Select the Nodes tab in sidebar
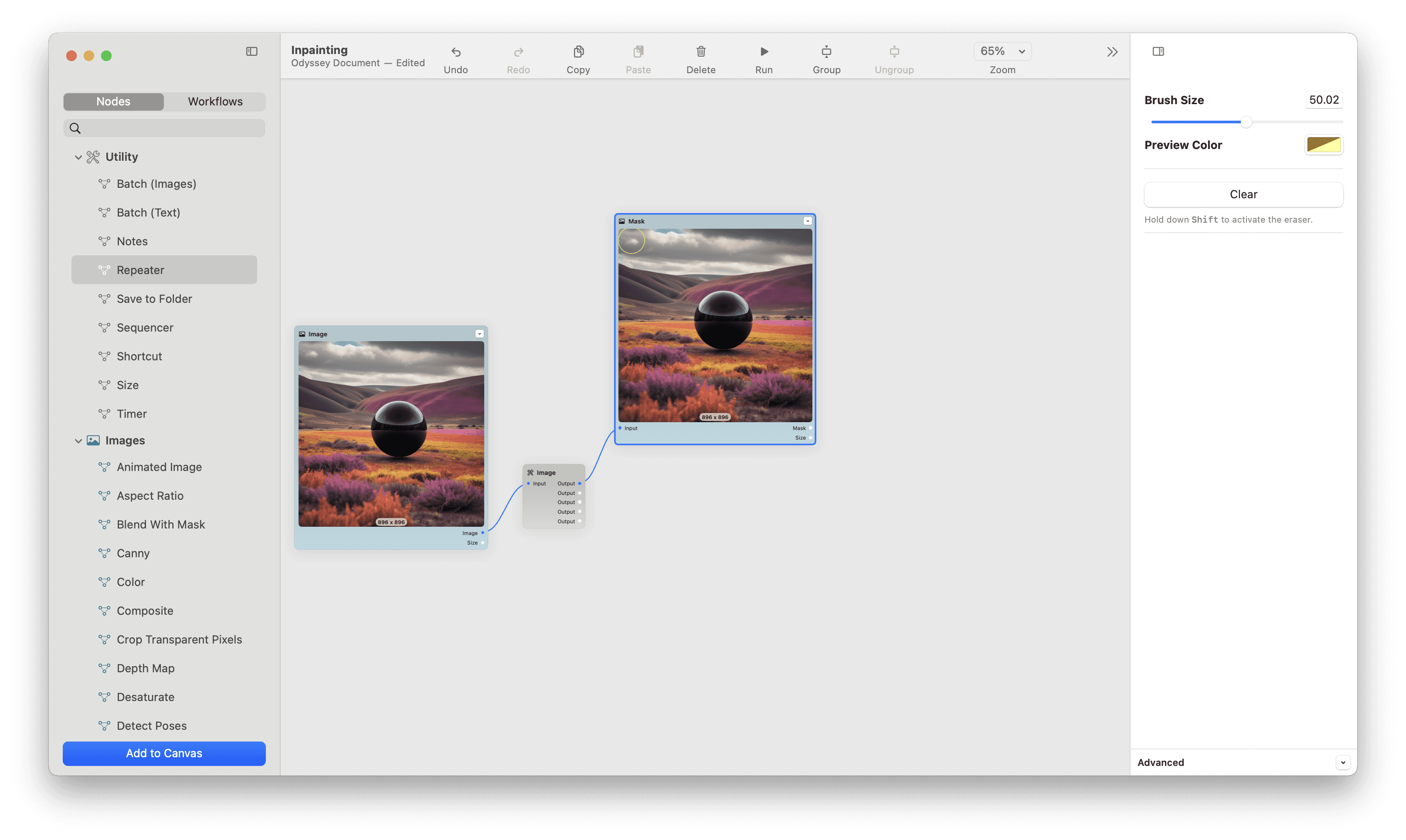The height and width of the screenshot is (840, 1406). click(x=112, y=100)
